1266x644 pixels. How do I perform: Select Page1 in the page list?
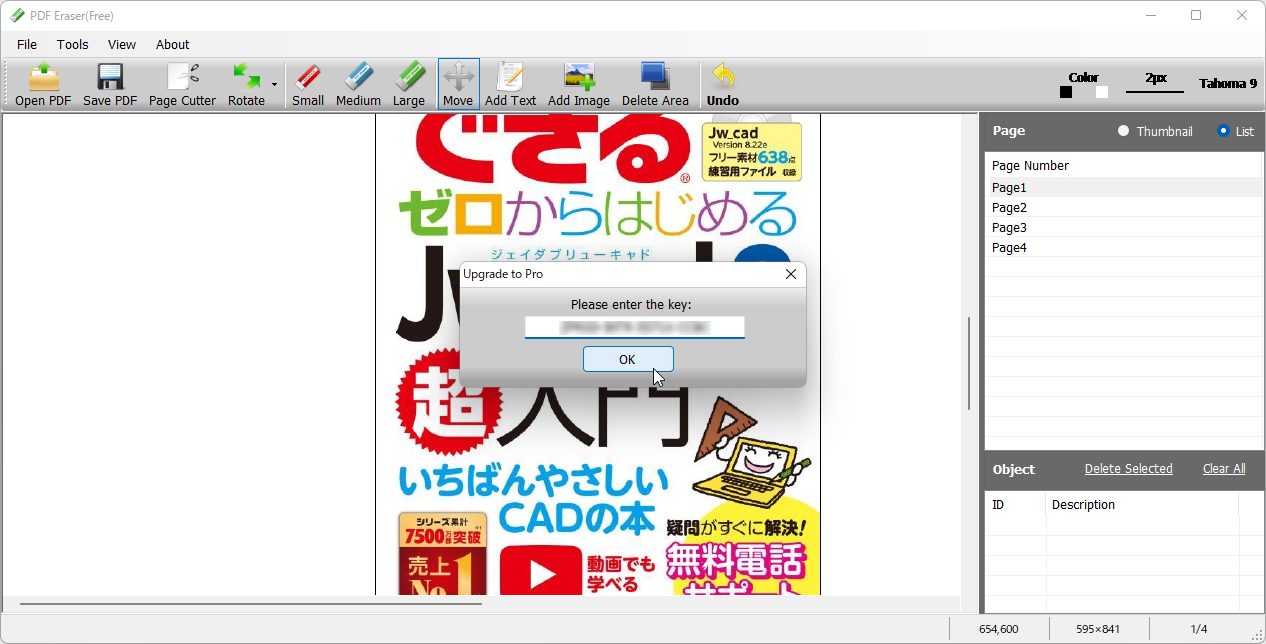[x=1123, y=187]
